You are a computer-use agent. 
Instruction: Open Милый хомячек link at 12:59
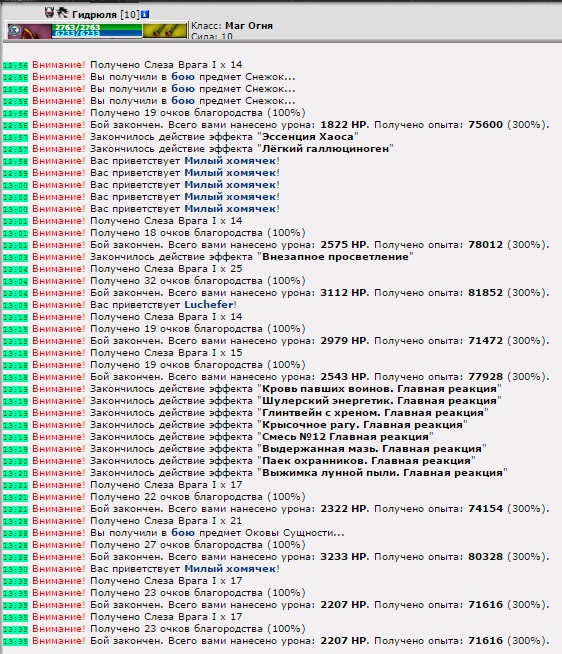coord(230,173)
